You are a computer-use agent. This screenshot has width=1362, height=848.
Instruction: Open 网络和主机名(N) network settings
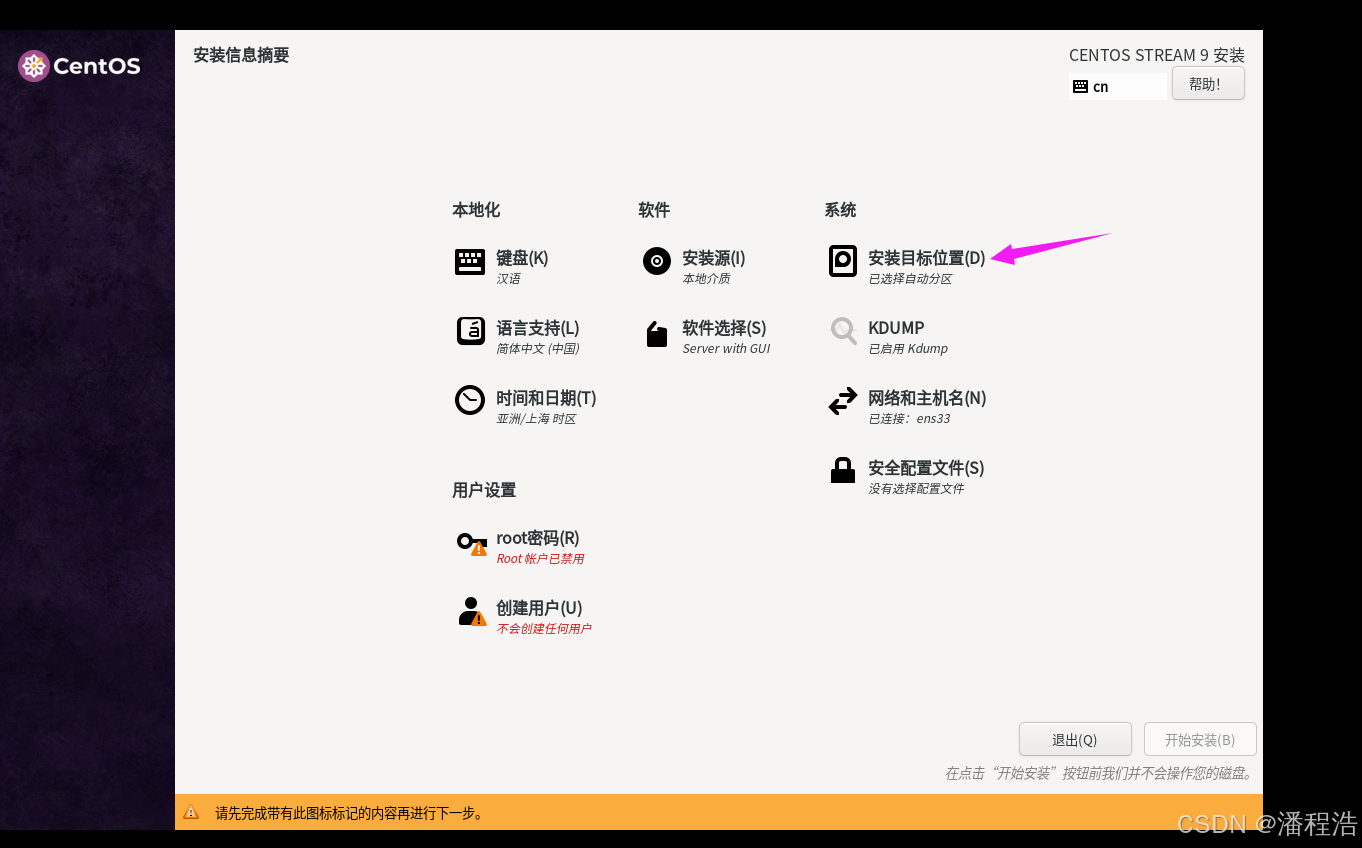tap(927, 398)
